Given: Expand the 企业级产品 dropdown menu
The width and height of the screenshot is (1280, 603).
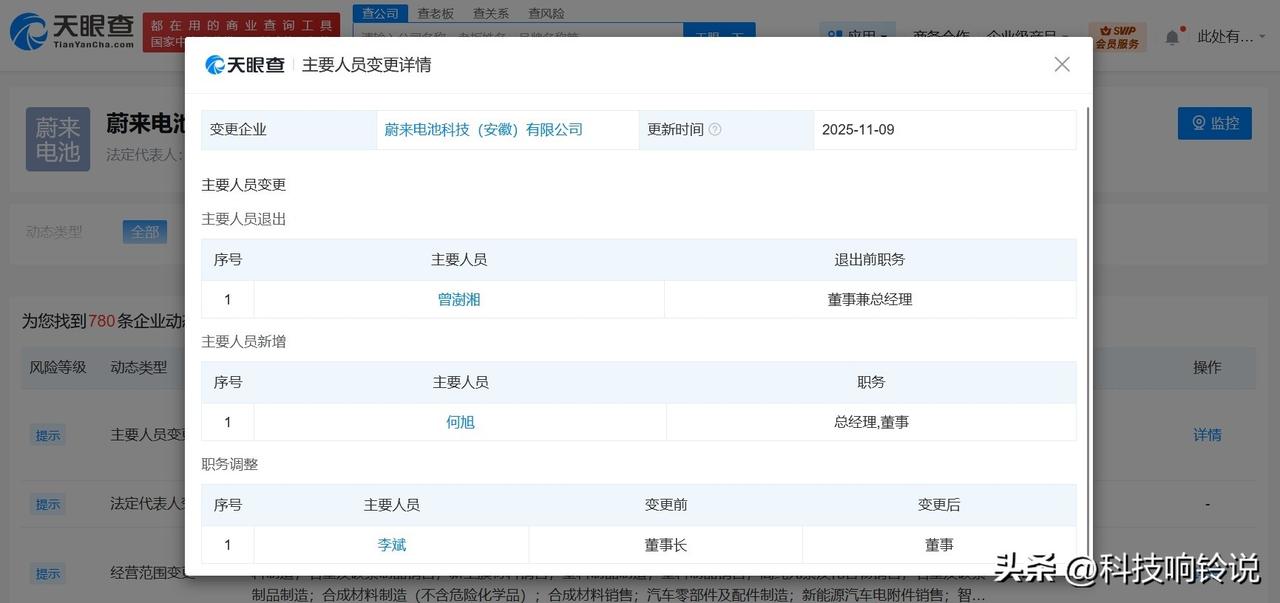Looking at the screenshot, I should [x=1028, y=33].
